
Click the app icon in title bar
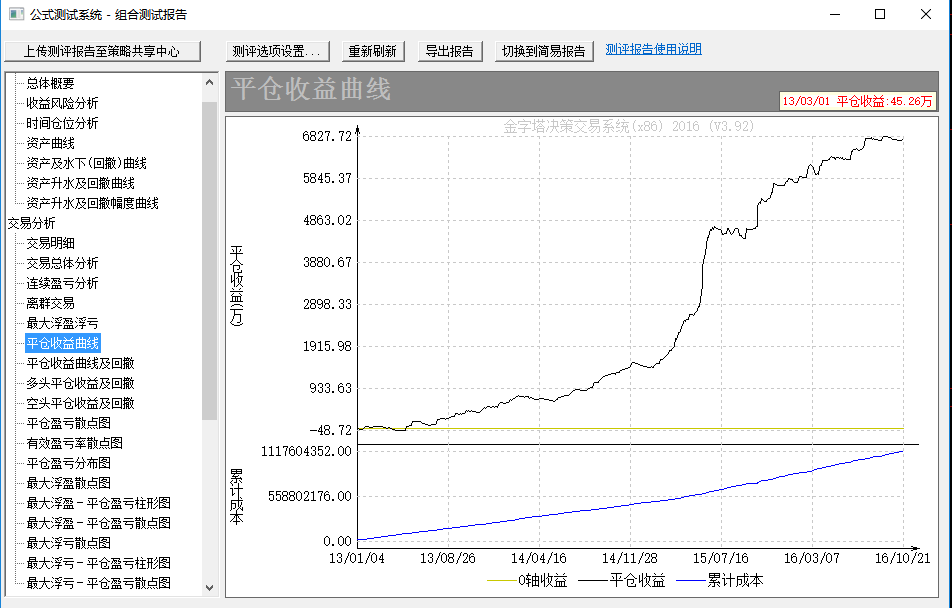(16, 15)
